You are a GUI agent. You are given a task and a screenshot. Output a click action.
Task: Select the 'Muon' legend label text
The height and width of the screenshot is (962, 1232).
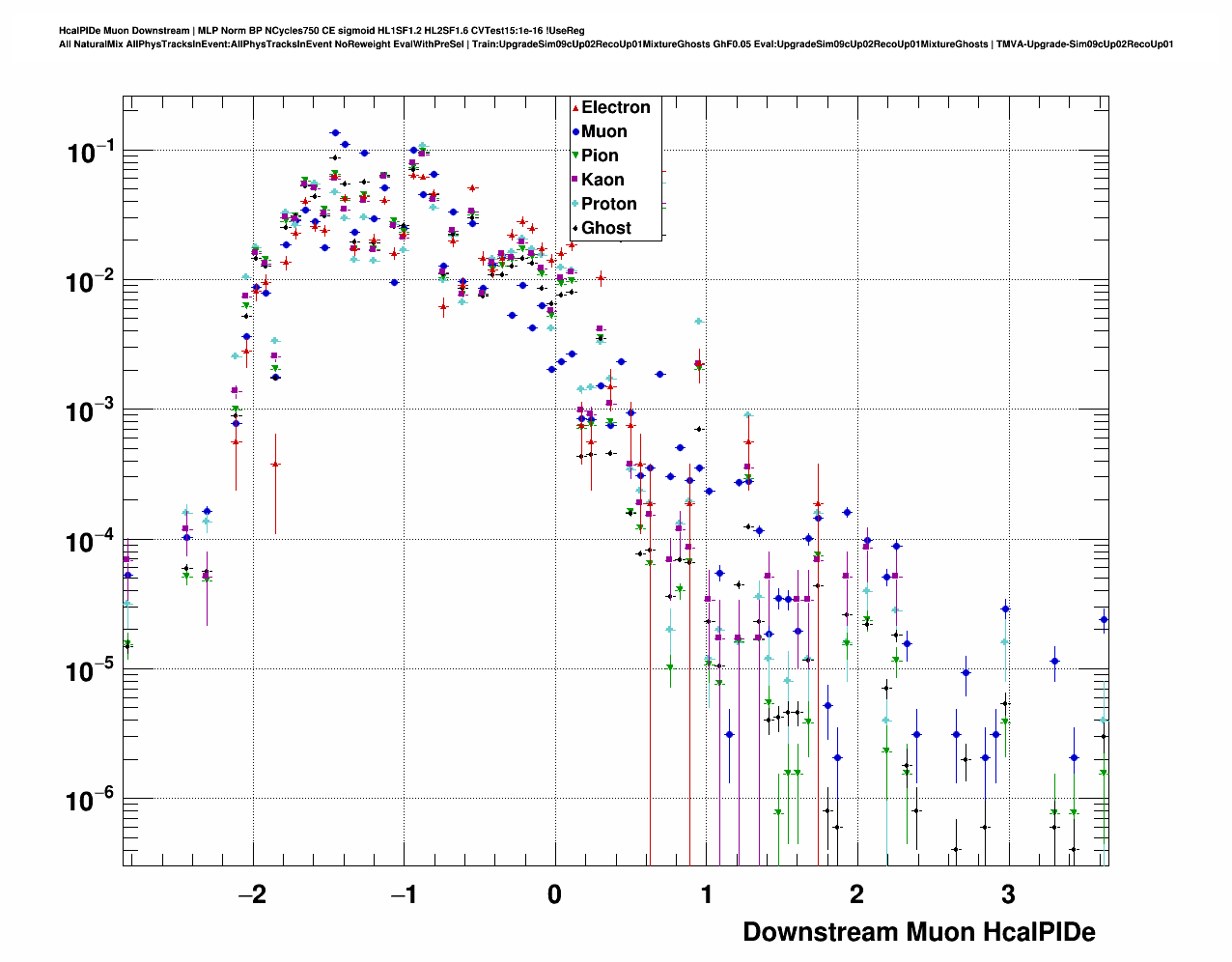(603, 131)
